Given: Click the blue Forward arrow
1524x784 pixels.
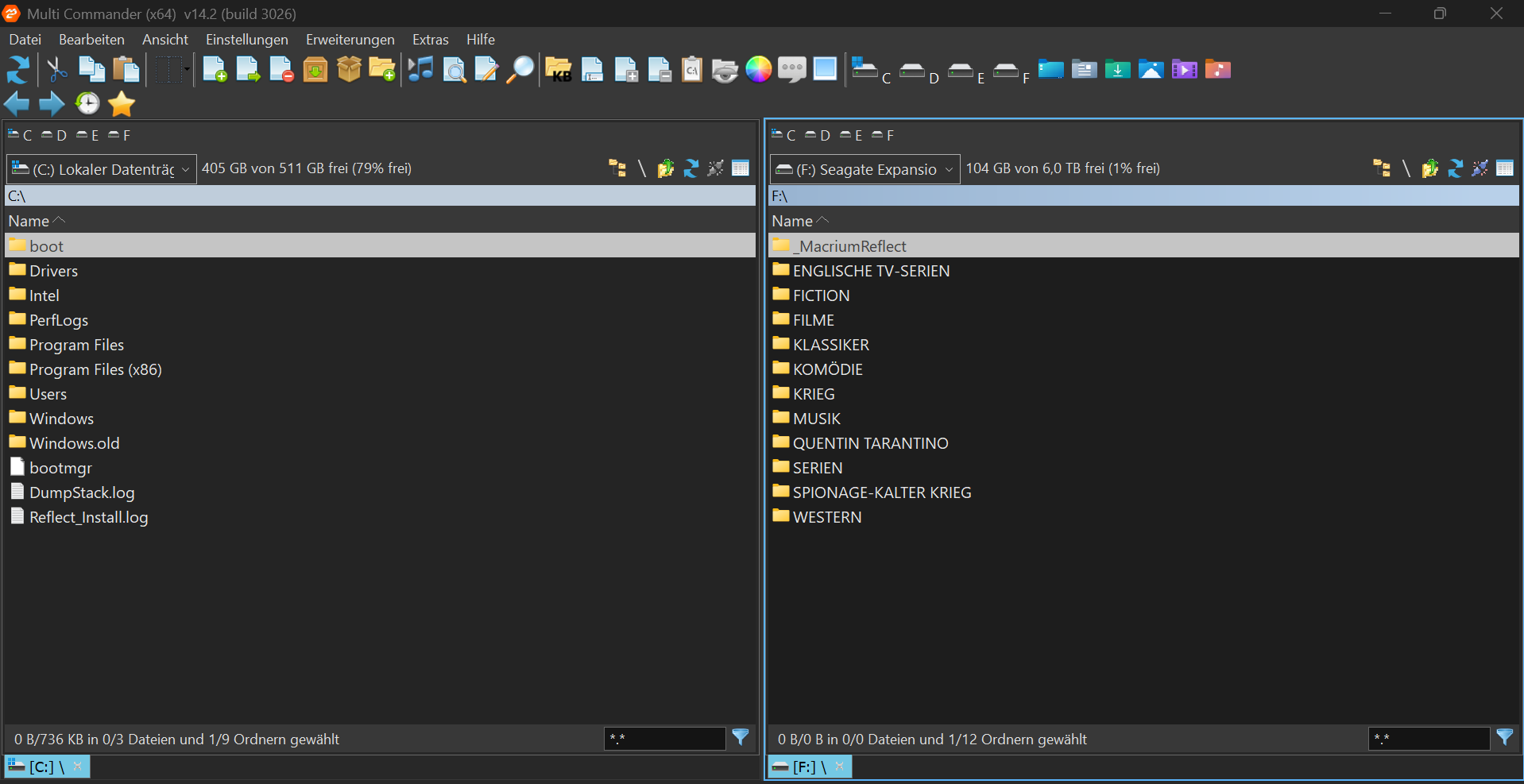Looking at the screenshot, I should [x=52, y=103].
